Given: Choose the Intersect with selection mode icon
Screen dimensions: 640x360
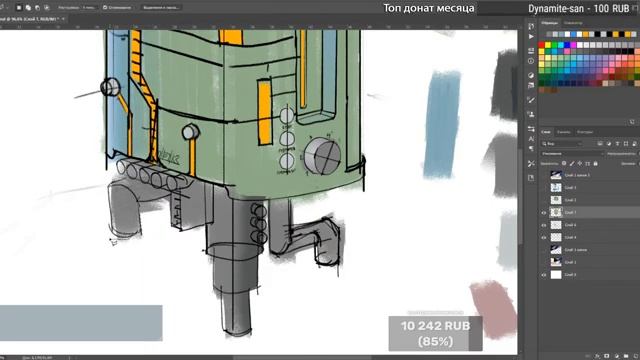Looking at the screenshot, I should point(47,7).
